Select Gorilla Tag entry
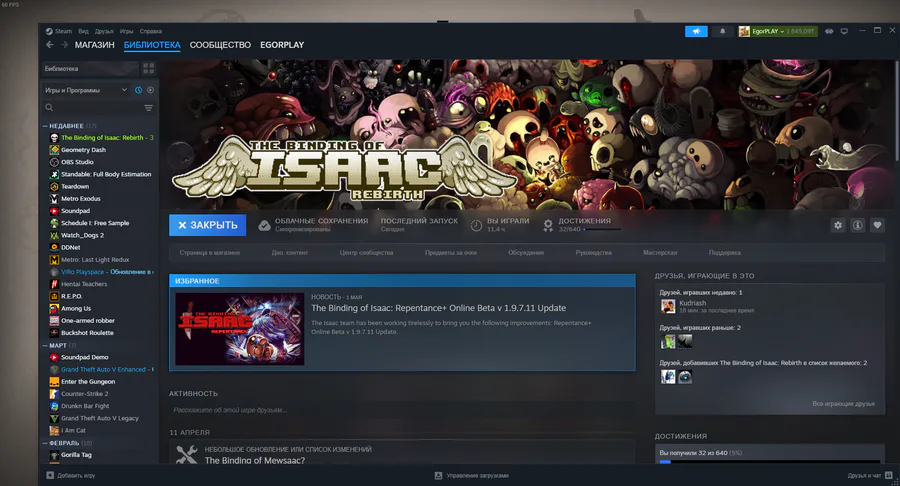Screen dimensions: 900x486 pos(76,454)
